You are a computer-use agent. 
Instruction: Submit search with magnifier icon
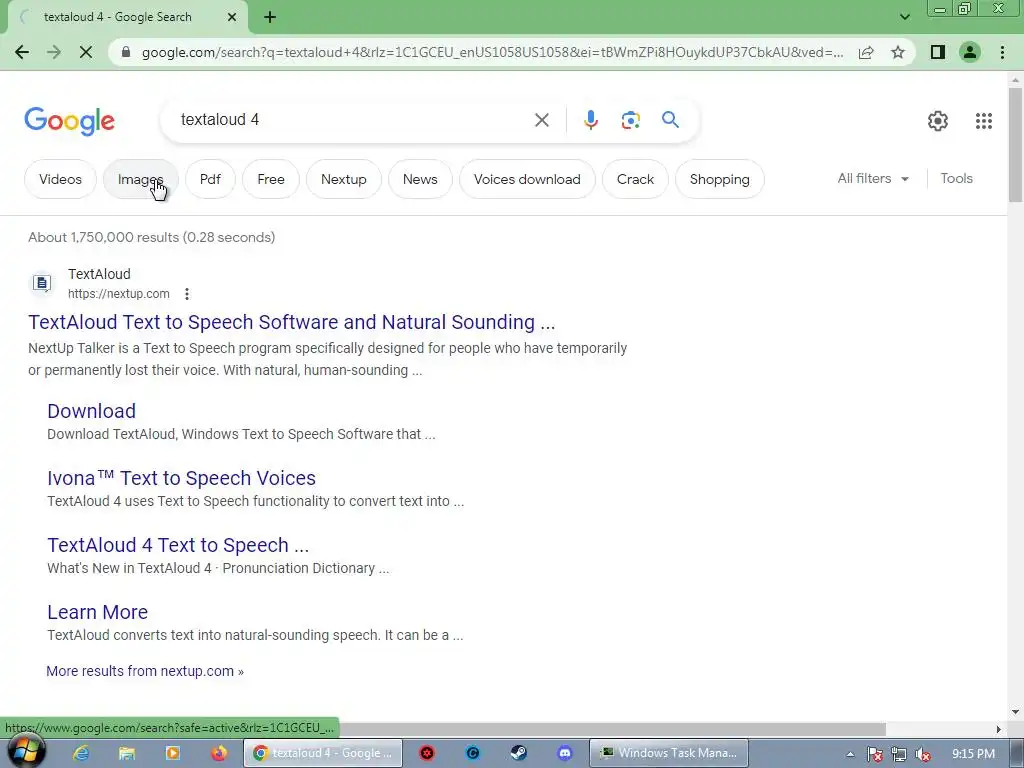[x=670, y=120]
